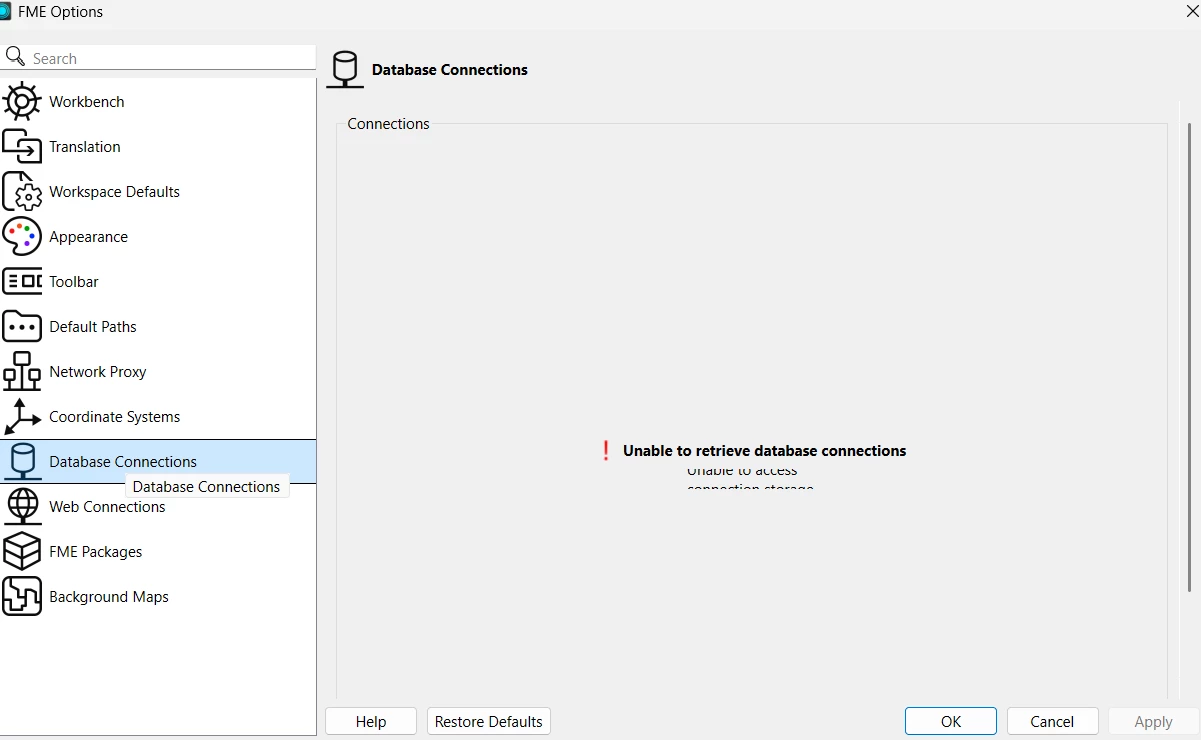The image size is (1201, 740).
Task: Click the red exclamation error icon
Action: click(x=605, y=451)
